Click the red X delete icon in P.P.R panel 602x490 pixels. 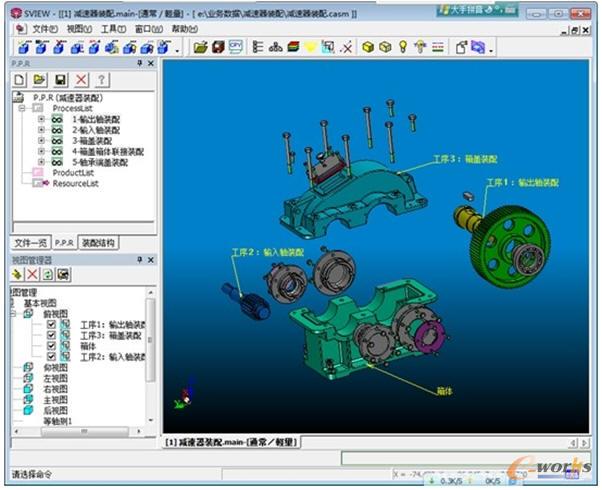(x=81, y=79)
